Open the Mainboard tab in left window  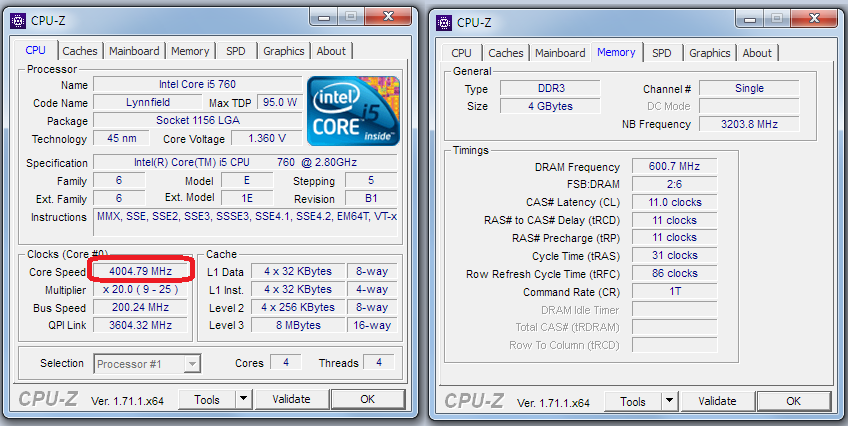coord(134,51)
